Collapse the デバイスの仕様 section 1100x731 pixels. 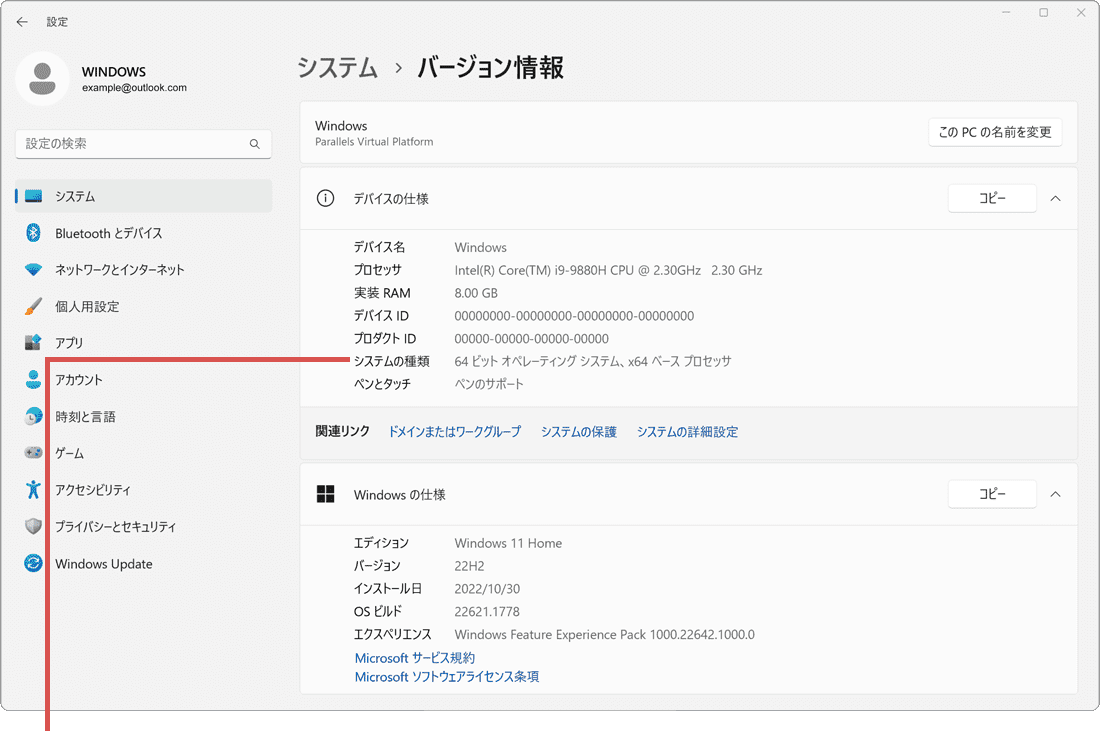[1055, 198]
